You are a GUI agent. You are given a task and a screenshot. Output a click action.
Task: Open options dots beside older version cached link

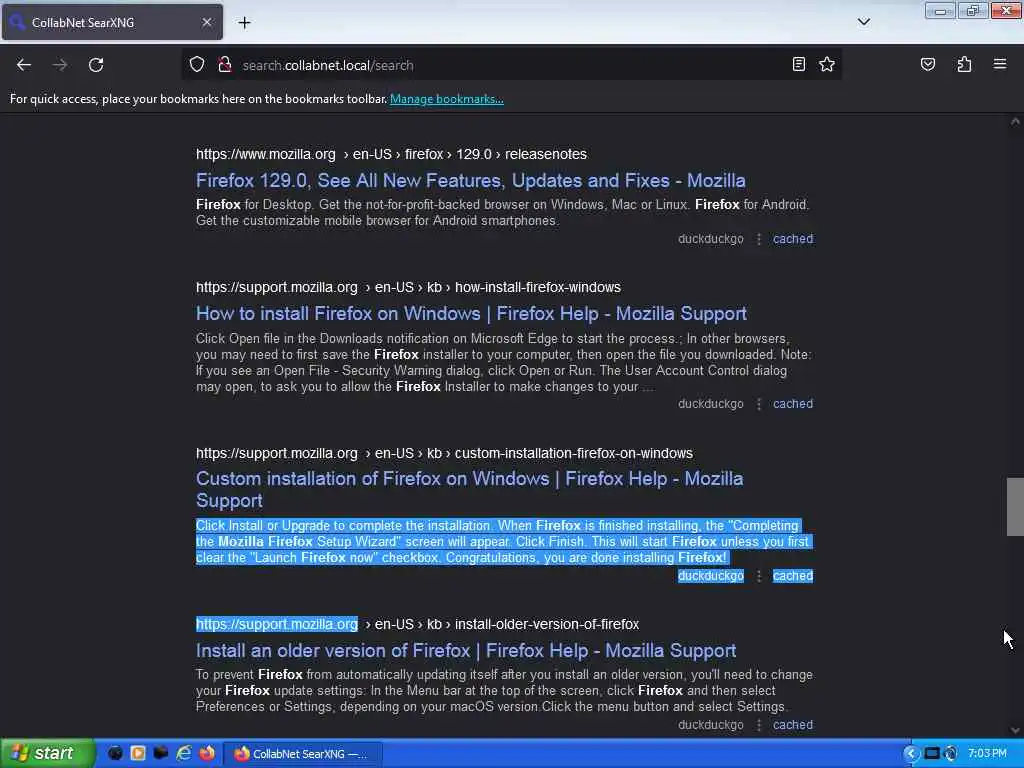tap(758, 725)
